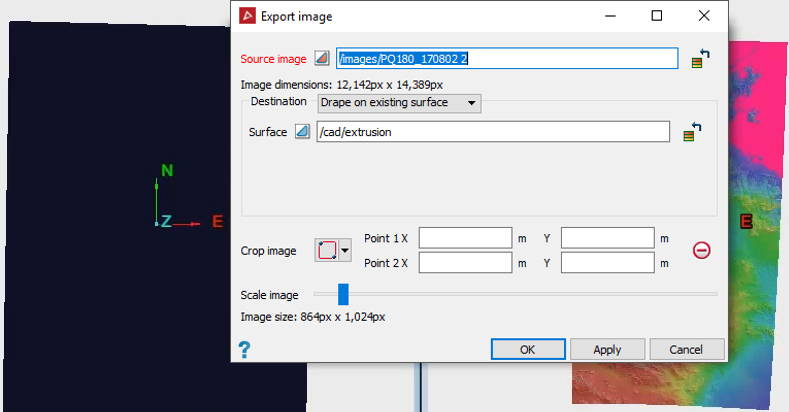Viewport: 789px width, 412px height.
Task: Click the Point 2 Y input field
Action: point(608,263)
